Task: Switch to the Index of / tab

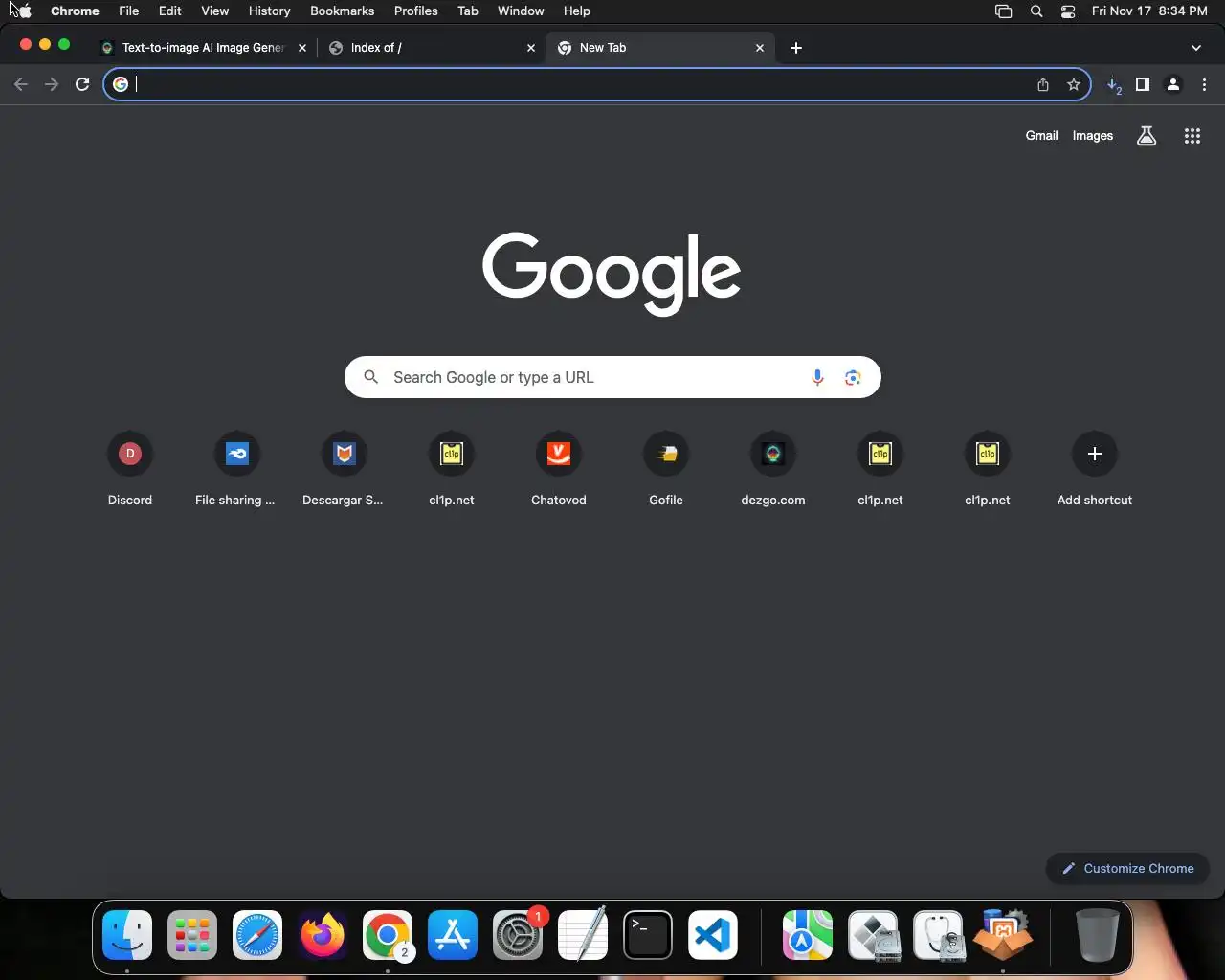Action: (x=431, y=47)
